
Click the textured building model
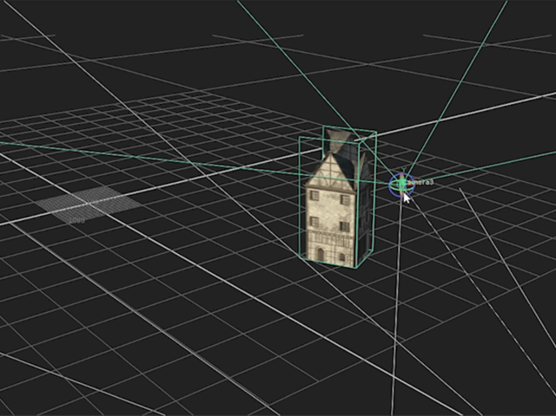click(x=338, y=198)
